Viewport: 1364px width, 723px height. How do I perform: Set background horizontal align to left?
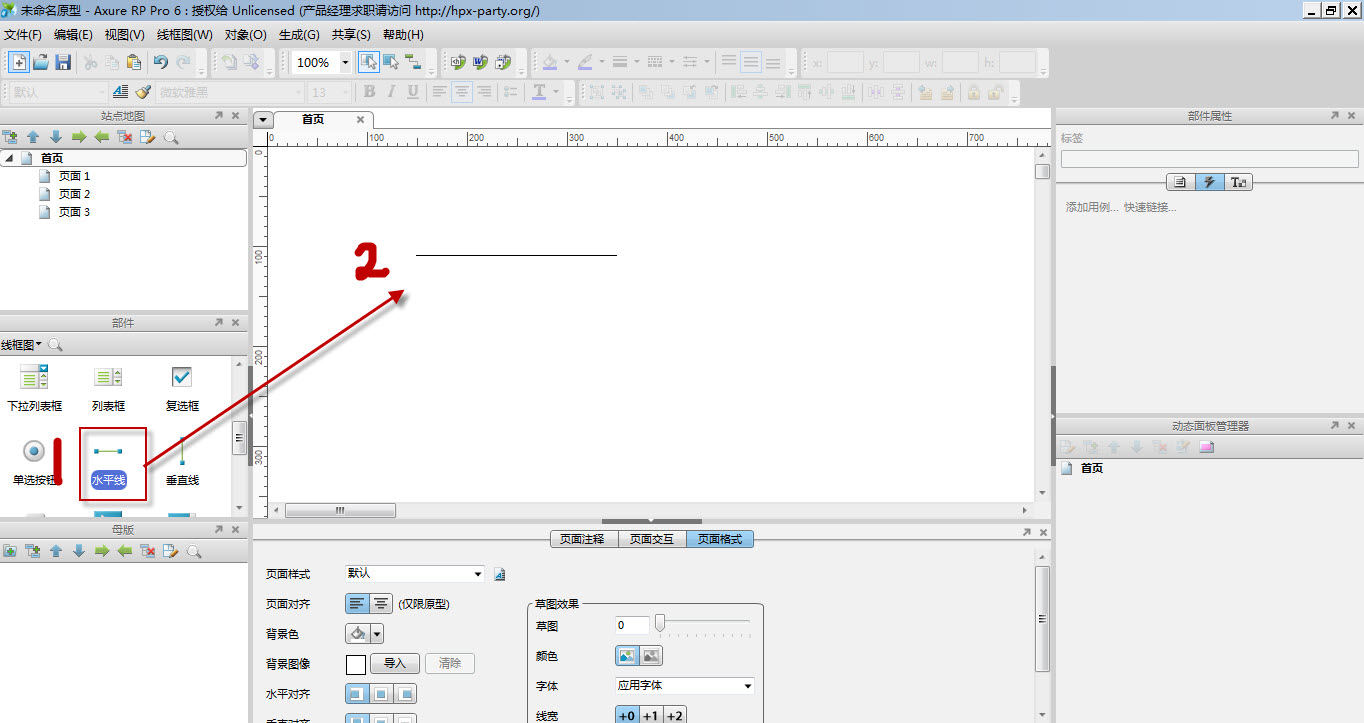click(357, 694)
